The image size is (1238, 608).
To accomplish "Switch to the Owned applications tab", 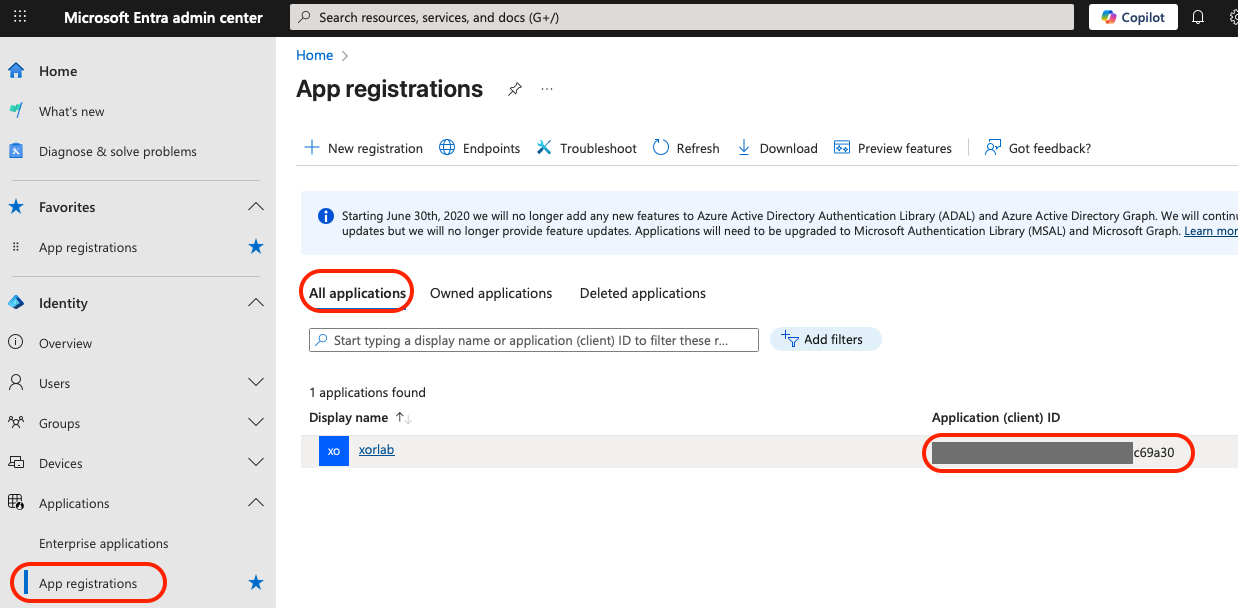I will [491, 293].
